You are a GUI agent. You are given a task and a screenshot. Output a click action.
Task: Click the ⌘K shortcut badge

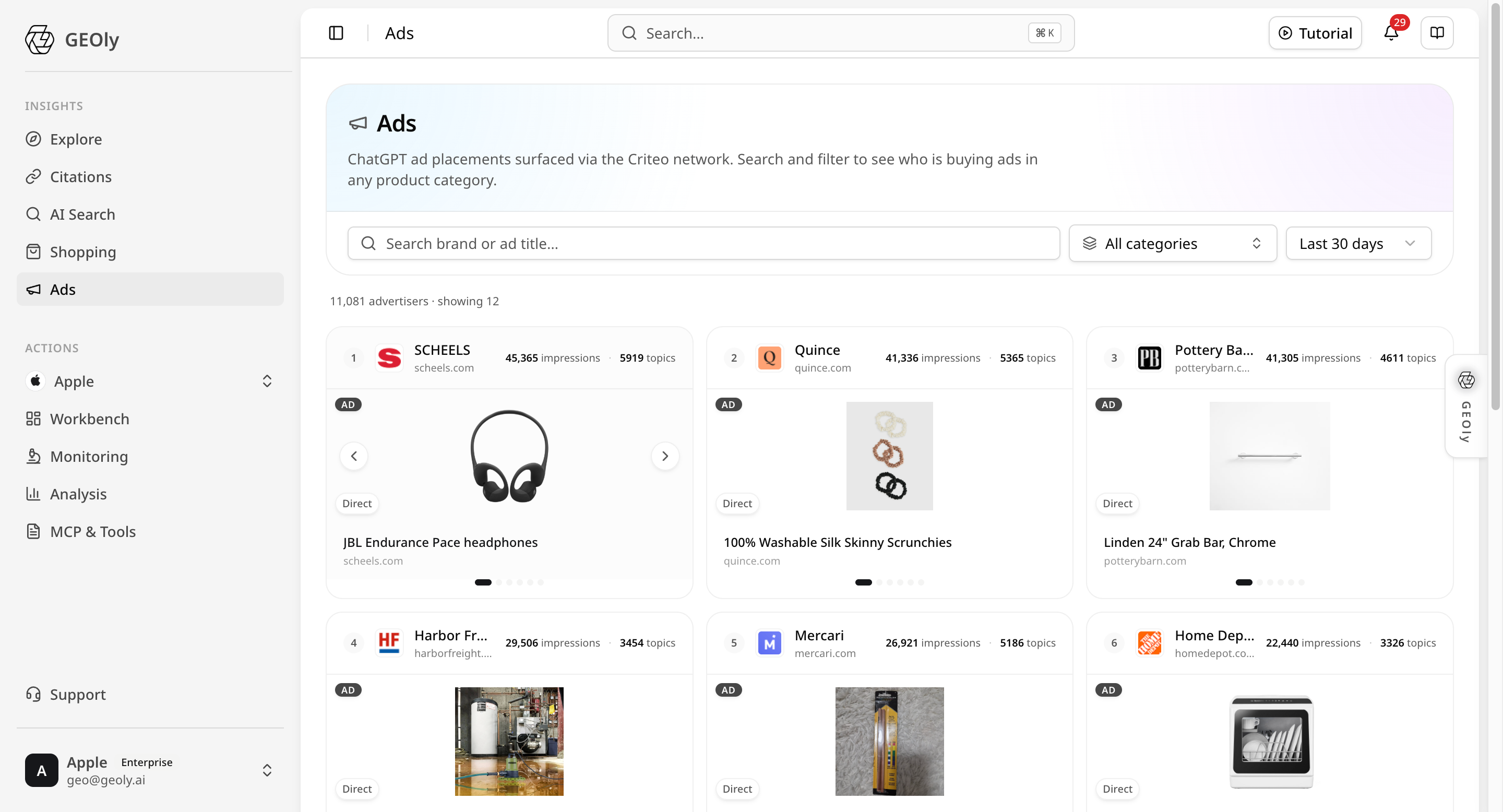point(1044,33)
